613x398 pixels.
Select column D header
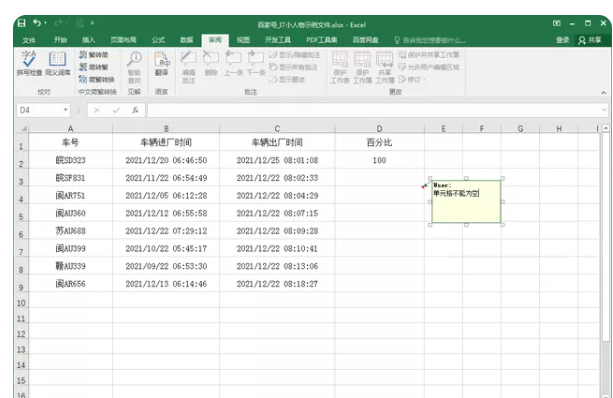pyautogui.click(x=379, y=128)
